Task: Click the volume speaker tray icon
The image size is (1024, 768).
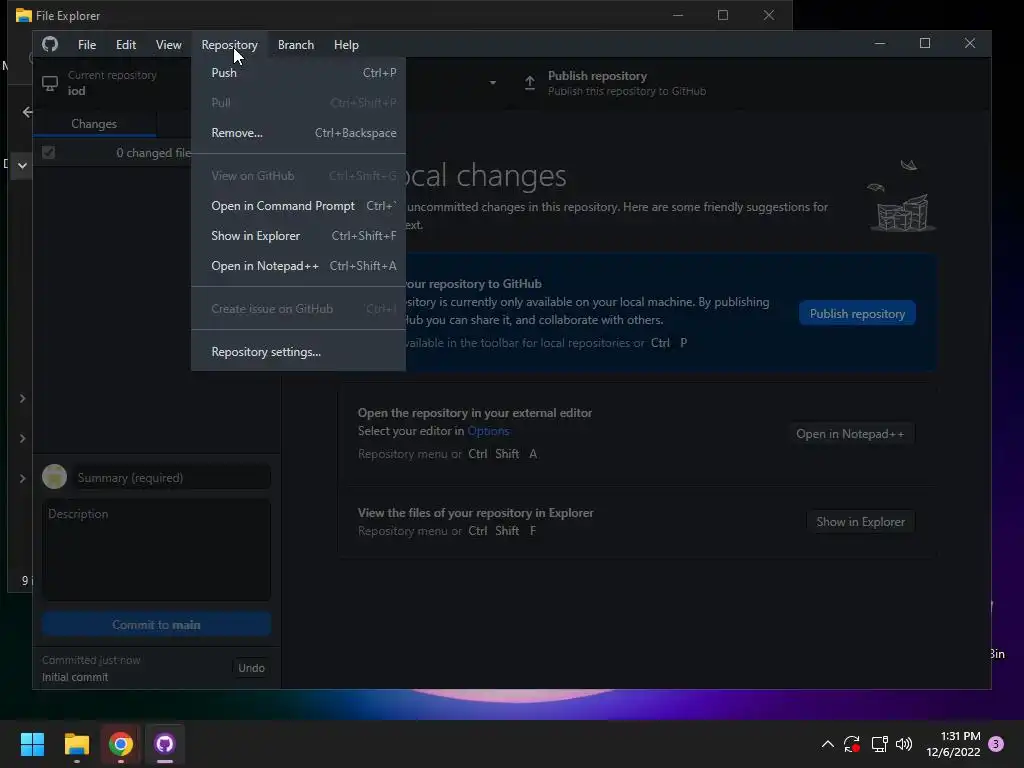Action: point(904,744)
